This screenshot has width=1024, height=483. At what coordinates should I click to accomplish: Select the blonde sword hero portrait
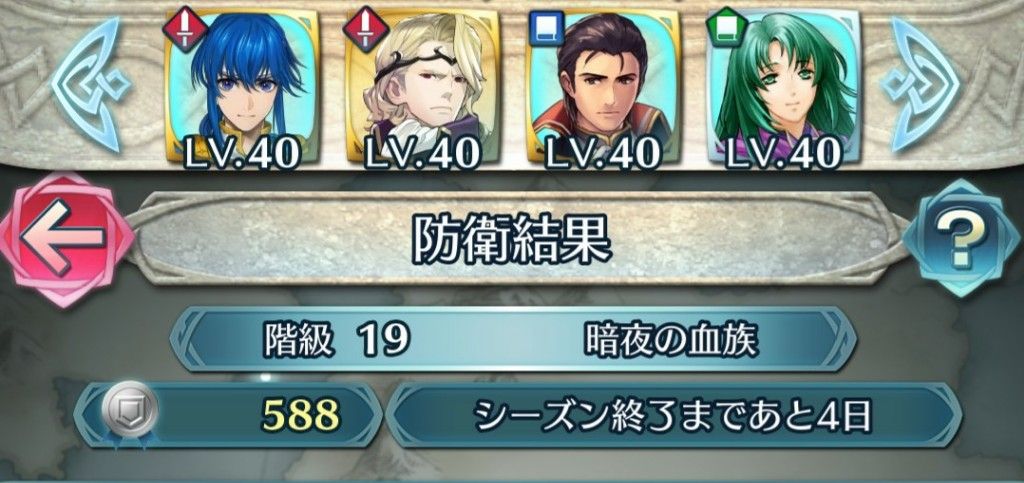[x=423, y=86]
